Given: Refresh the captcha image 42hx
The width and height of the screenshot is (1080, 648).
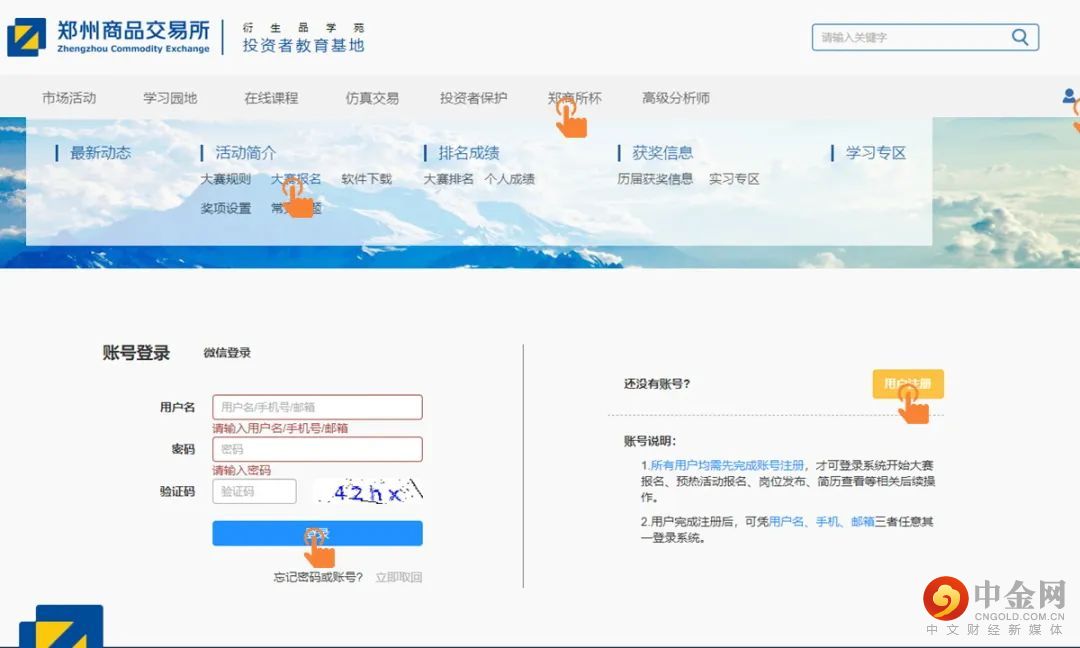Looking at the screenshot, I should pyautogui.click(x=368, y=492).
